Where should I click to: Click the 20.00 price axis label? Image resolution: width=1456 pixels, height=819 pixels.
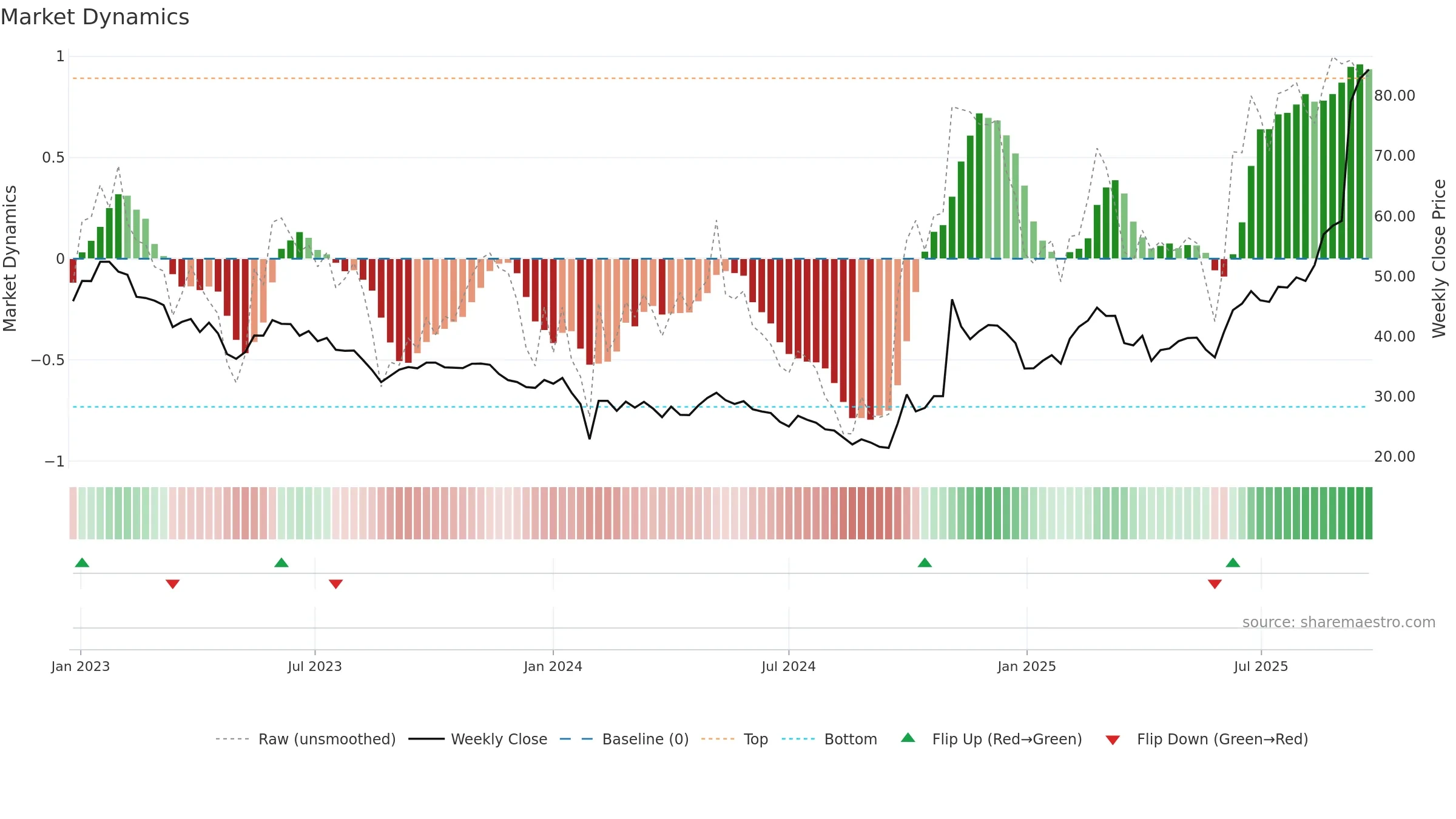1395,456
